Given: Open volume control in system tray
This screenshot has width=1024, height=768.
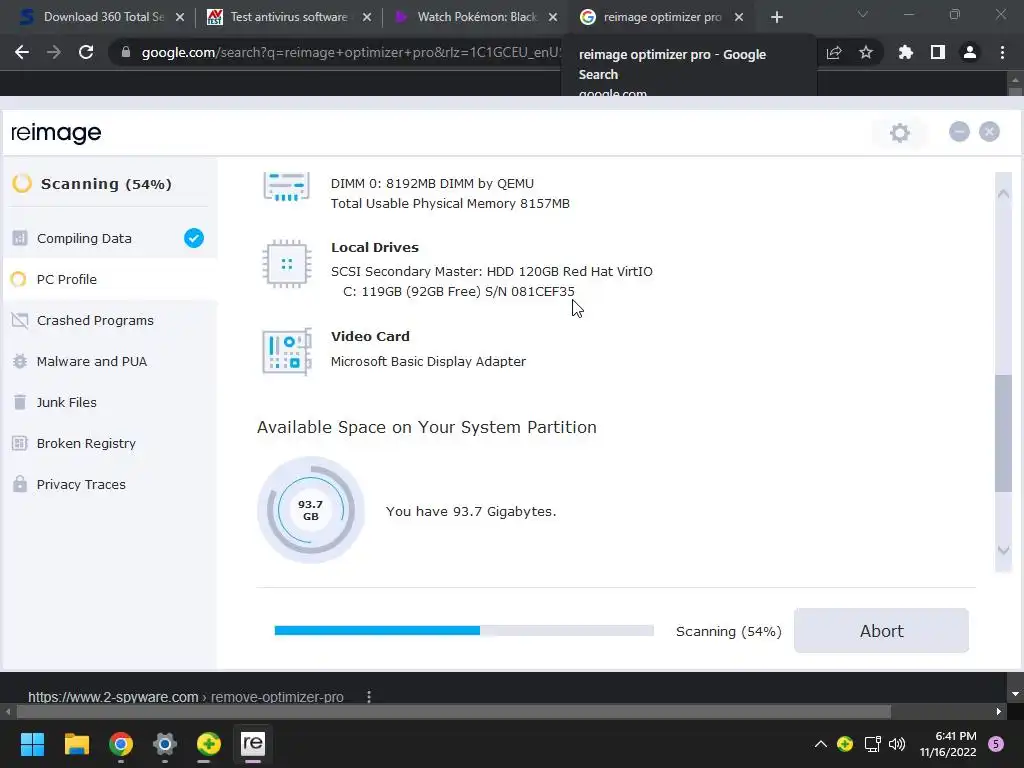Looking at the screenshot, I should (x=897, y=744).
